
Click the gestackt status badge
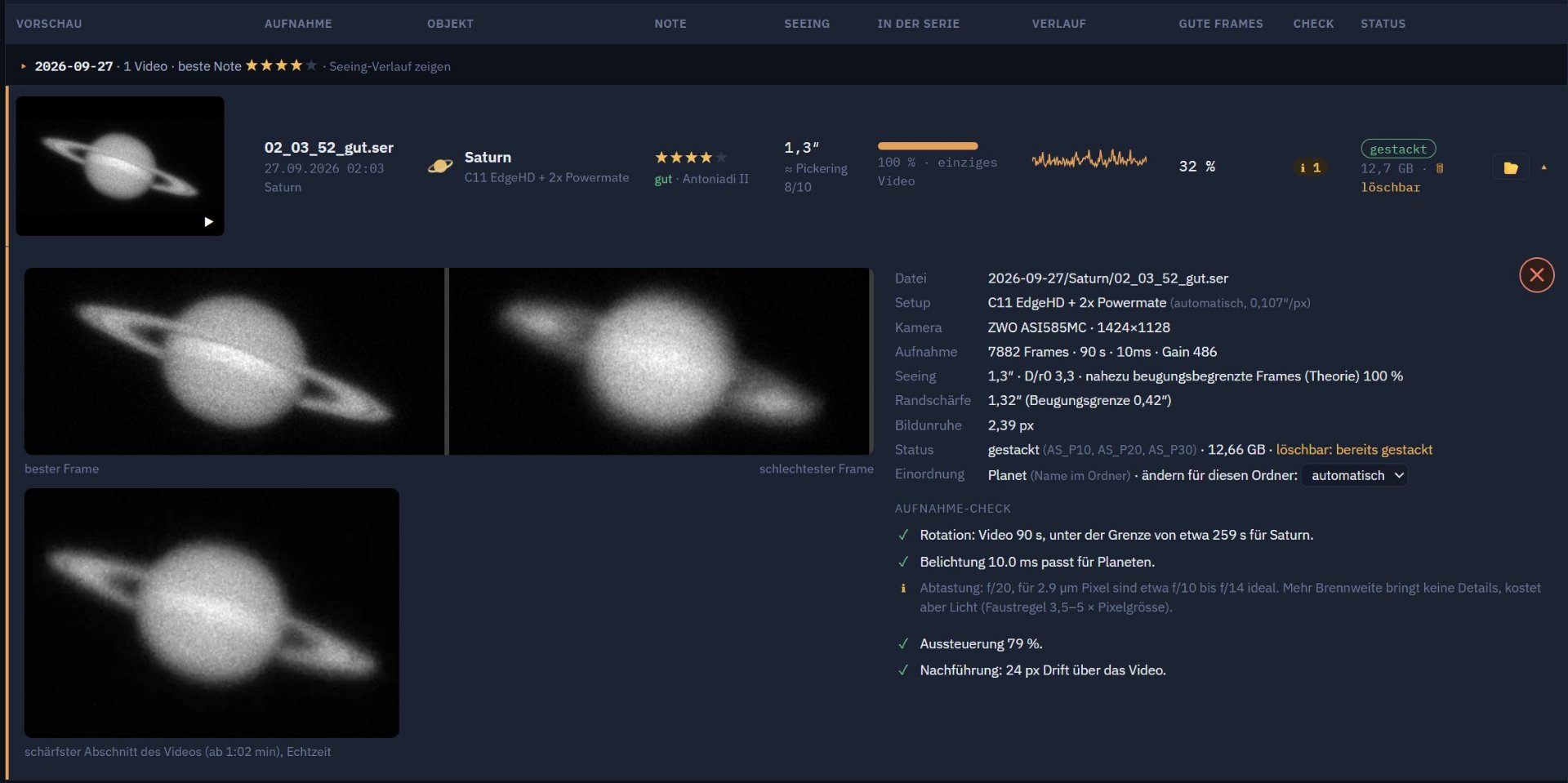1398,149
